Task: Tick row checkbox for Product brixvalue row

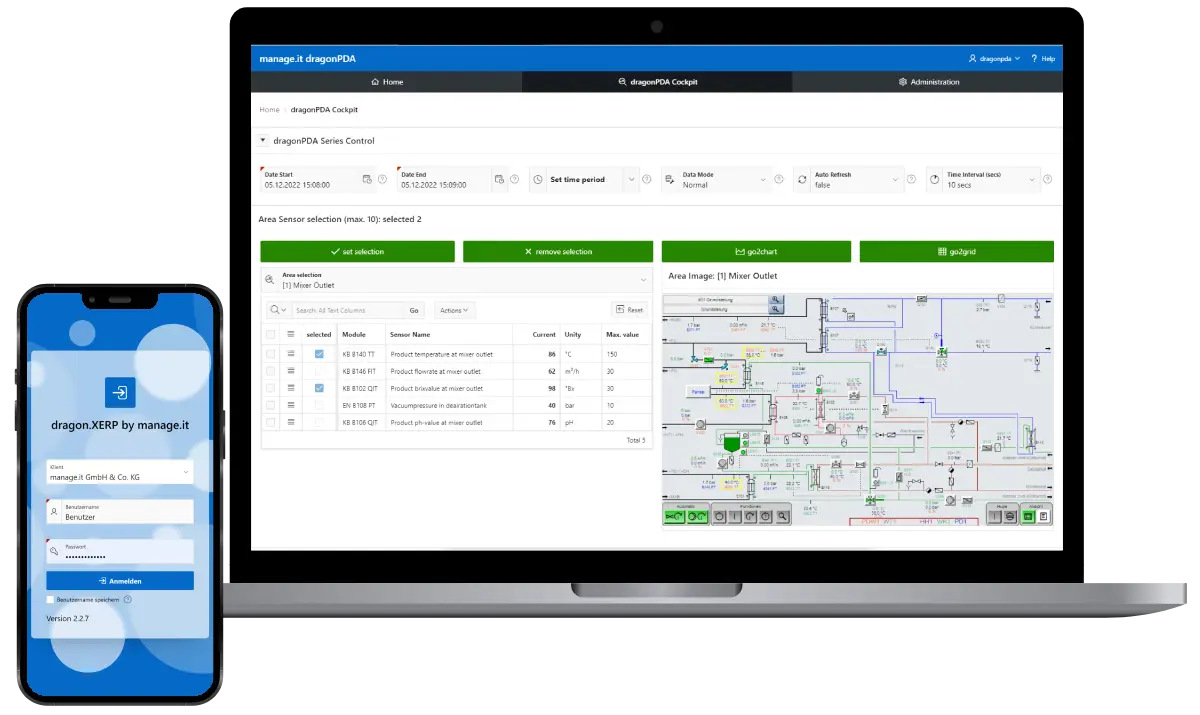Action: pos(271,388)
